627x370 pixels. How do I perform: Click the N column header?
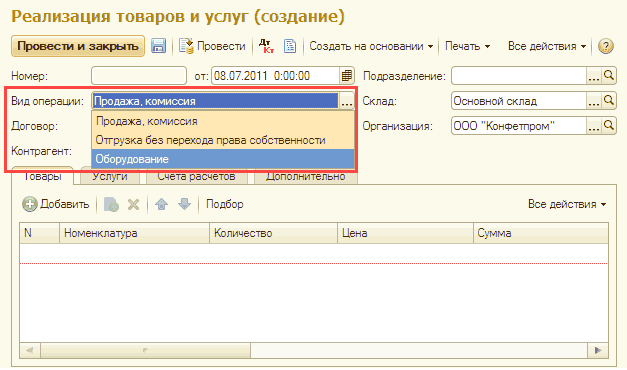[40, 233]
